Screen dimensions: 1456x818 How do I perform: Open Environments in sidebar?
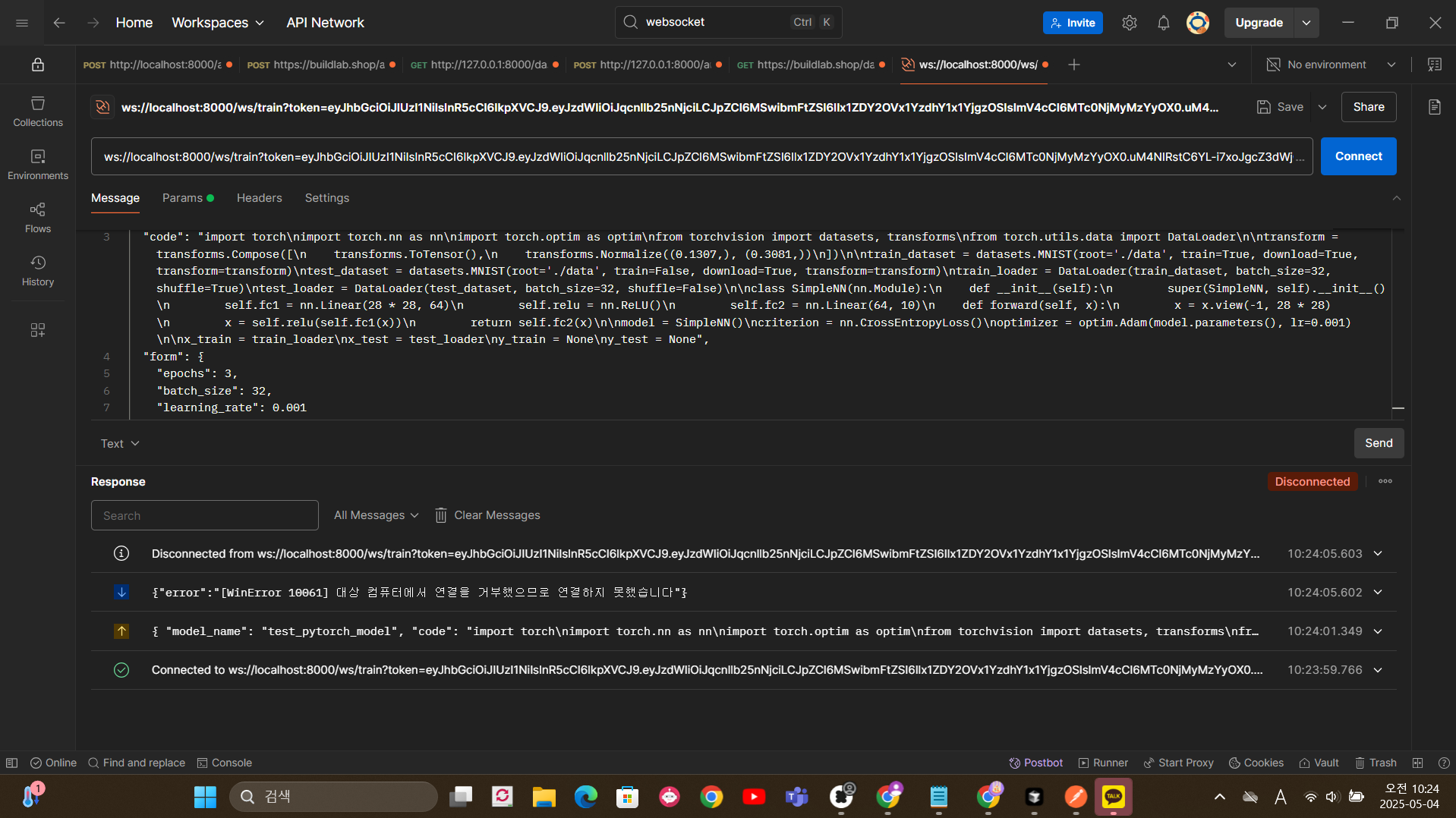[38, 165]
